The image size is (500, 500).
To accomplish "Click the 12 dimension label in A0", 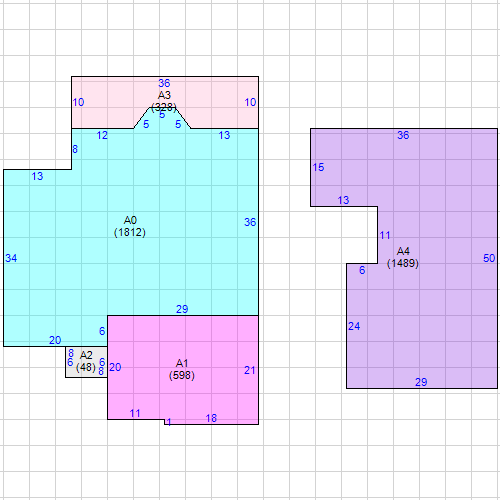I will point(102,135).
